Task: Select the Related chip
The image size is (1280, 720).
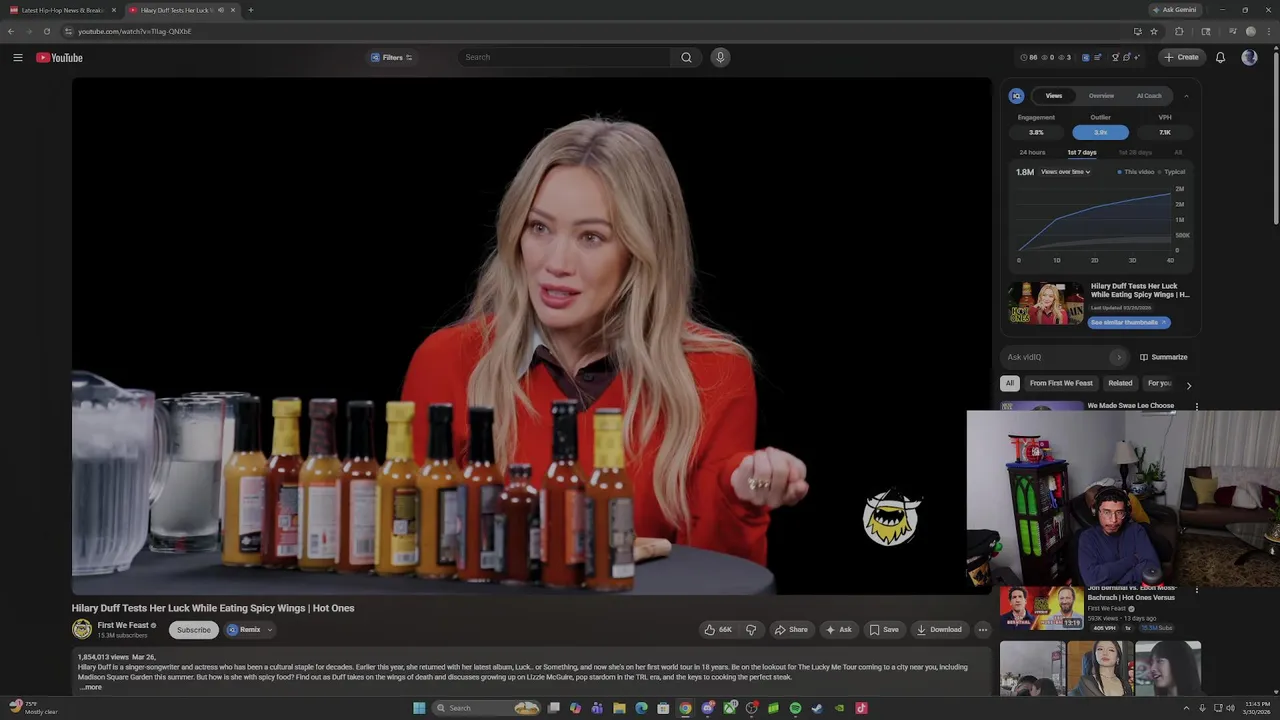Action: [1120, 383]
